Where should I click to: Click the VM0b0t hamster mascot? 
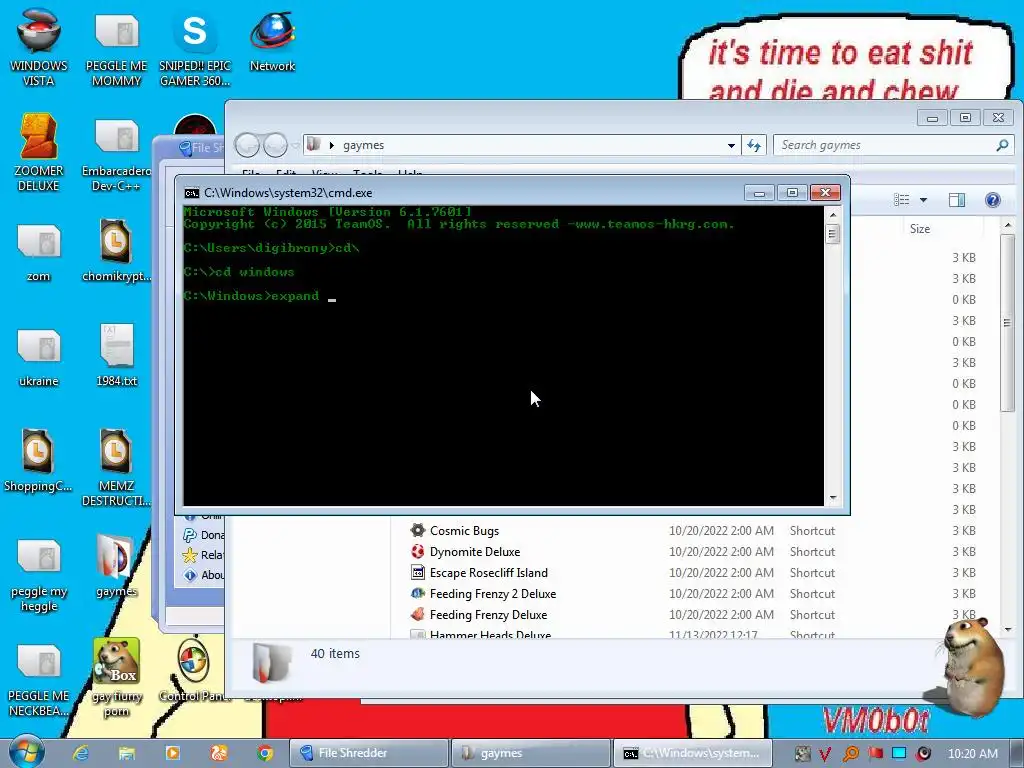973,667
